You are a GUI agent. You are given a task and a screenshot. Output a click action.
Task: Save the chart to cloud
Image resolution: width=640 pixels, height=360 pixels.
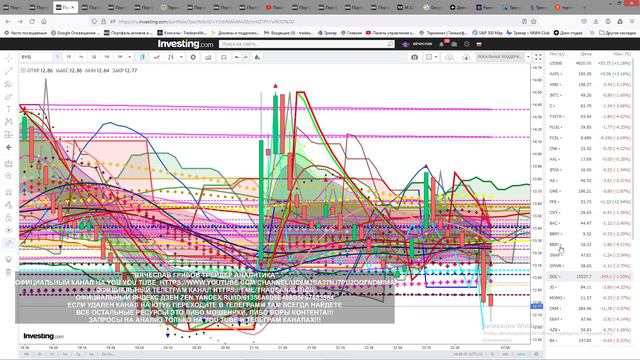tap(449, 57)
